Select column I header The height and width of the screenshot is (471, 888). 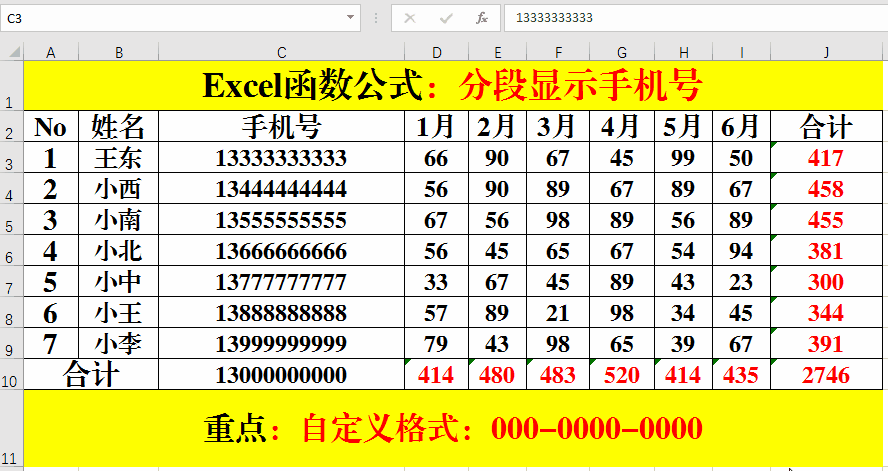pos(741,53)
